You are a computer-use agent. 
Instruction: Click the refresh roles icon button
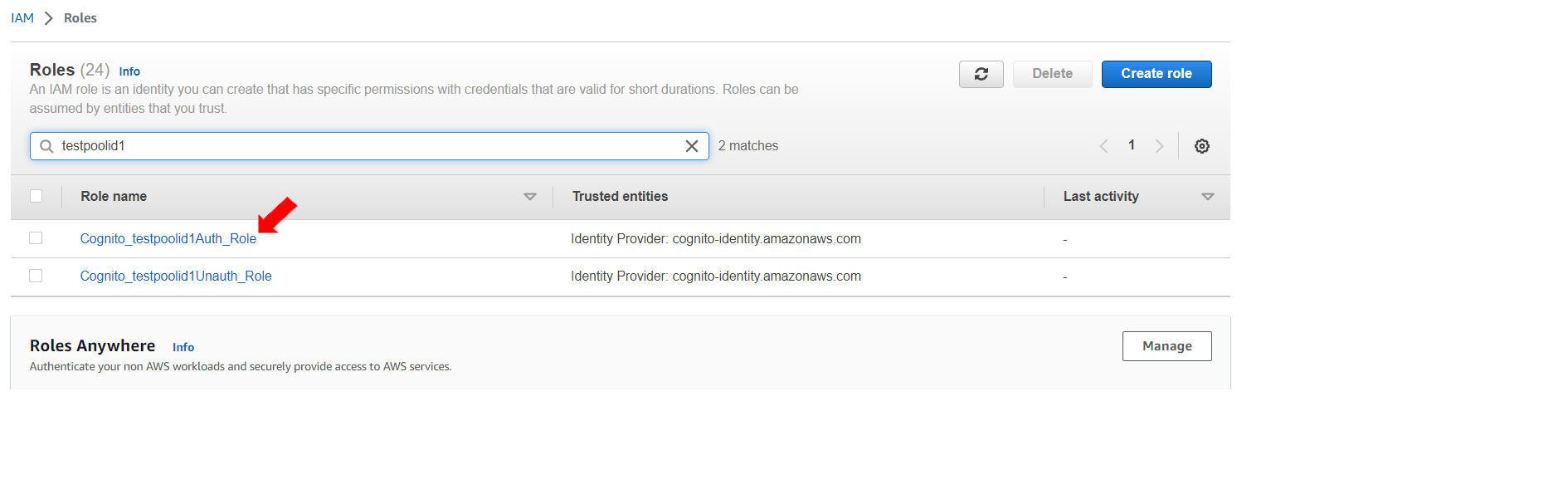[x=981, y=74]
